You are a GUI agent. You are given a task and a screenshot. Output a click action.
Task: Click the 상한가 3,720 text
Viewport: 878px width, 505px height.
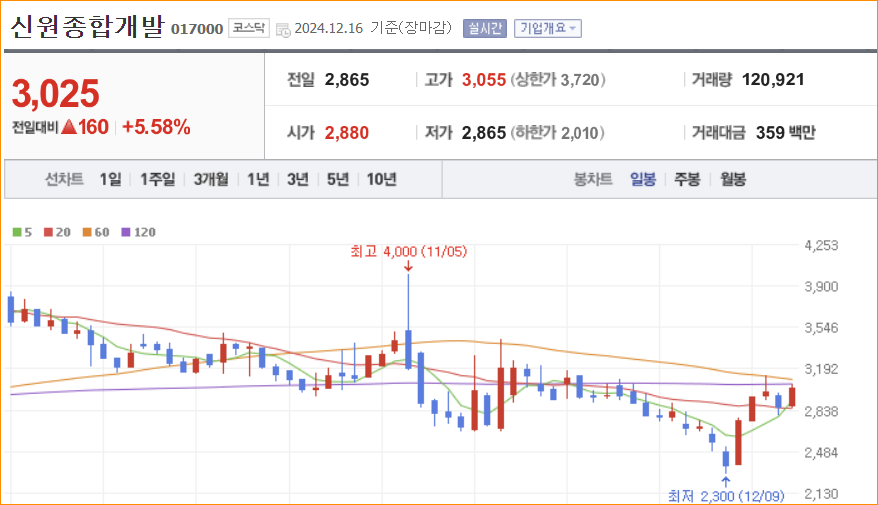pos(558,80)
